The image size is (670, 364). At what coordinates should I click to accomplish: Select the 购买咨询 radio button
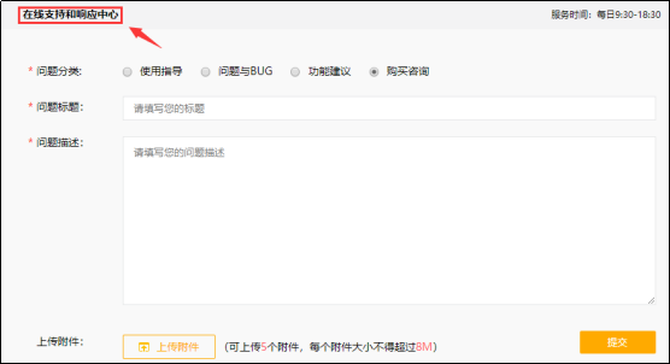374,72
